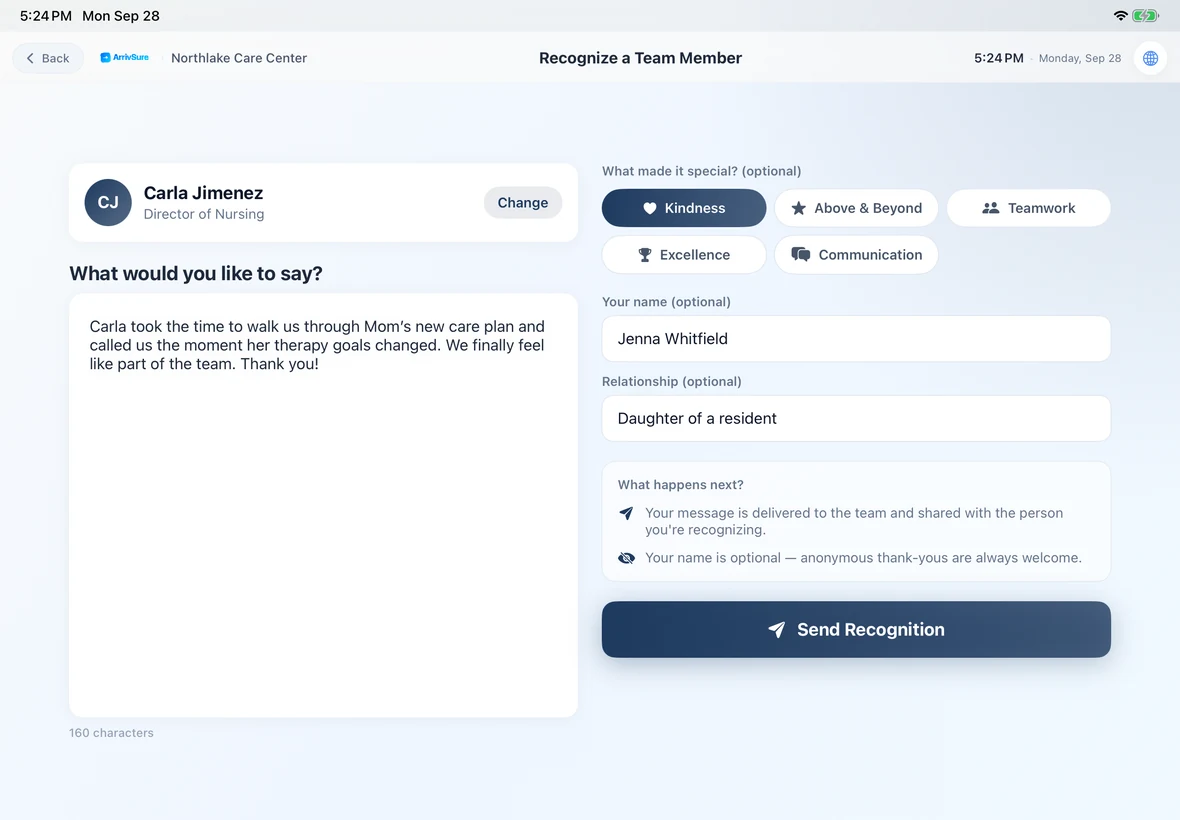Screen dimensions: 1180x820
Task: Click the Recognize a Team Member title
Action: tap(640, 58)
